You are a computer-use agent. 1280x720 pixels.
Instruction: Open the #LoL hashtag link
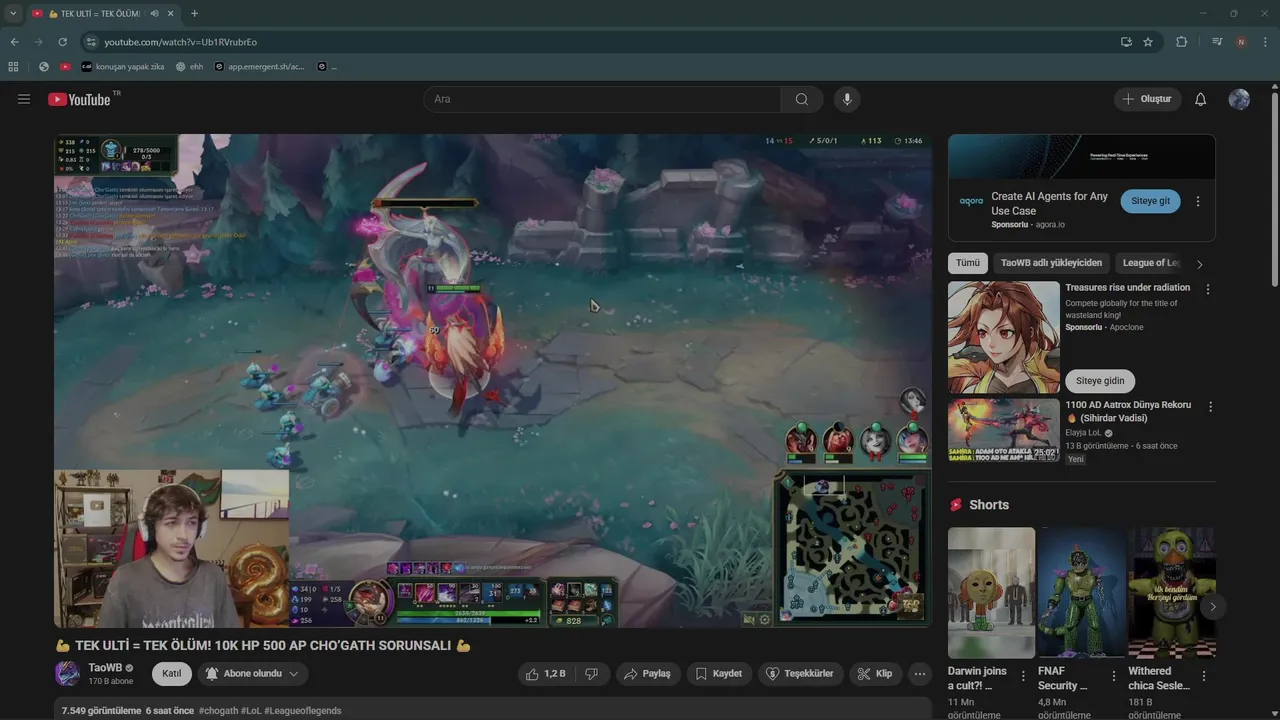(251, 711)
